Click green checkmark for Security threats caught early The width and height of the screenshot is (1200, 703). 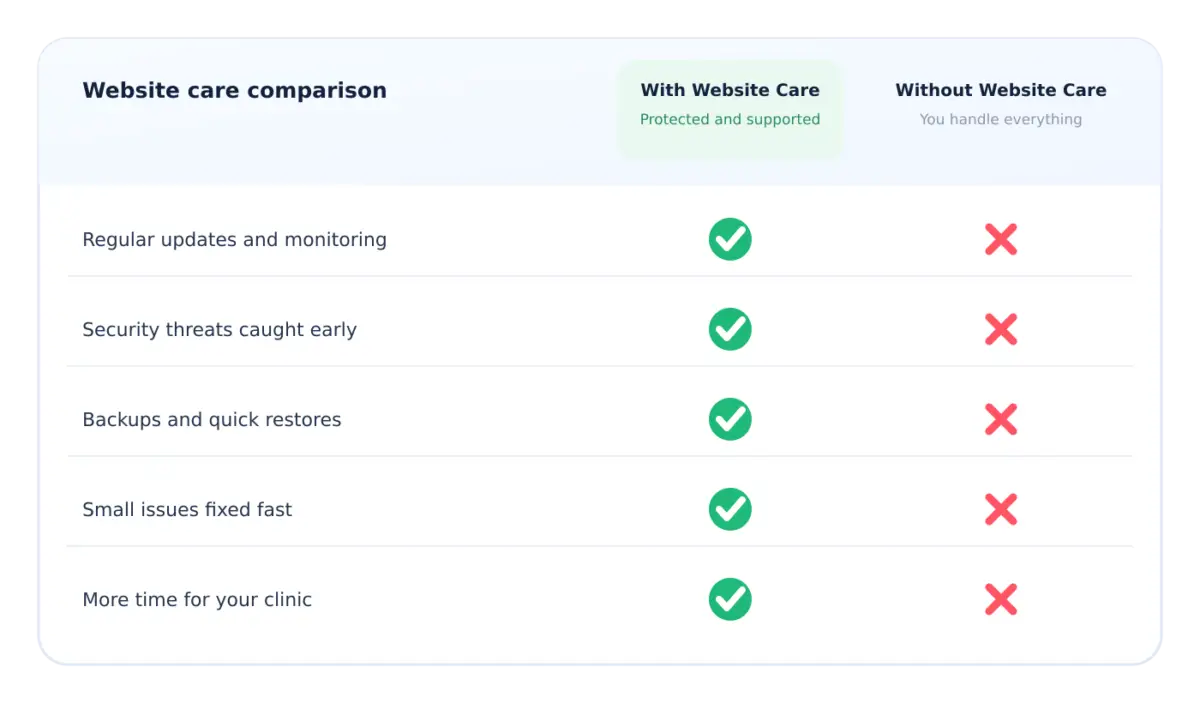click(730, 329)
